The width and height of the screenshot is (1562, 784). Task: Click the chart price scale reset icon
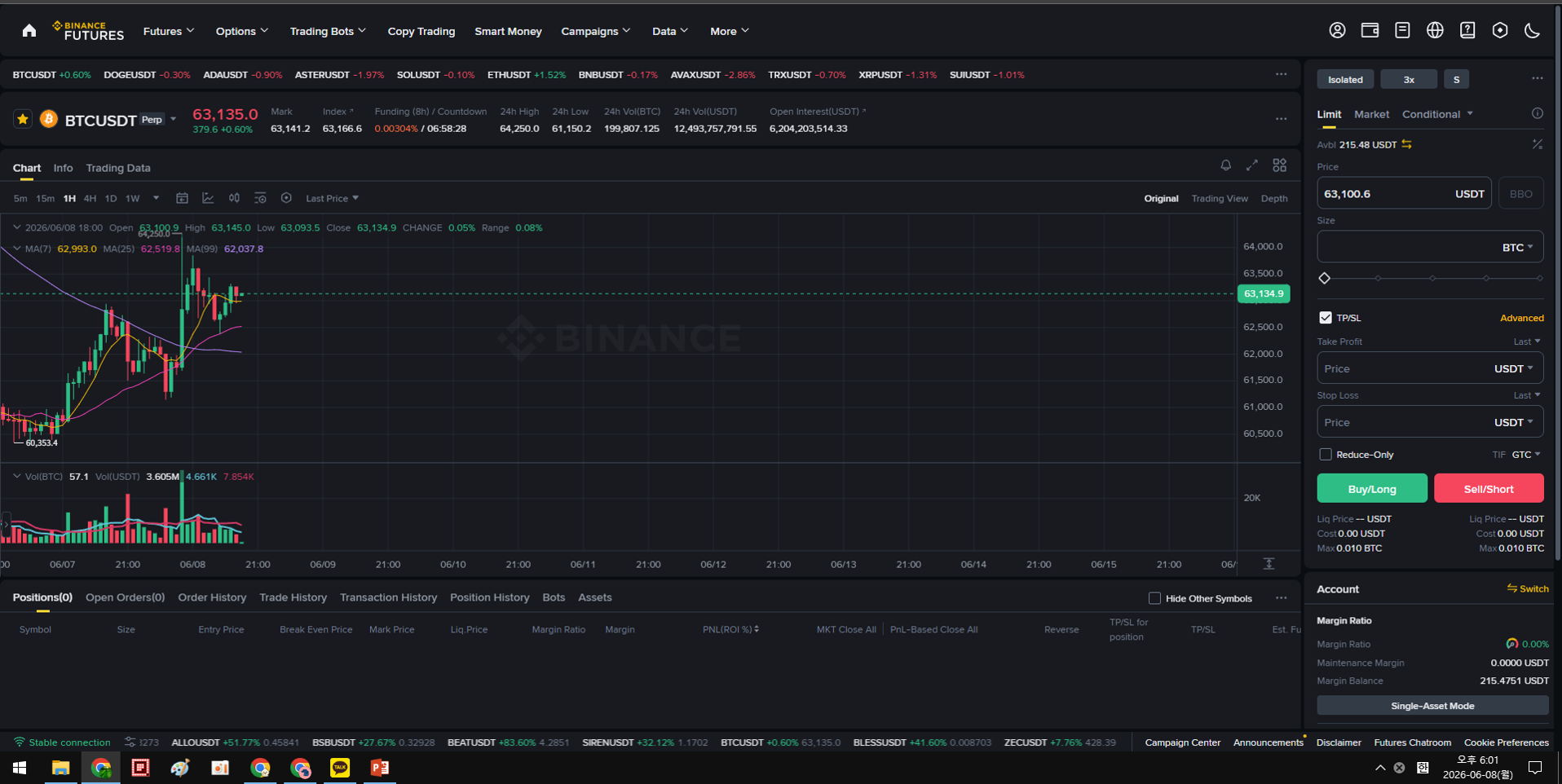(1269, 564)
